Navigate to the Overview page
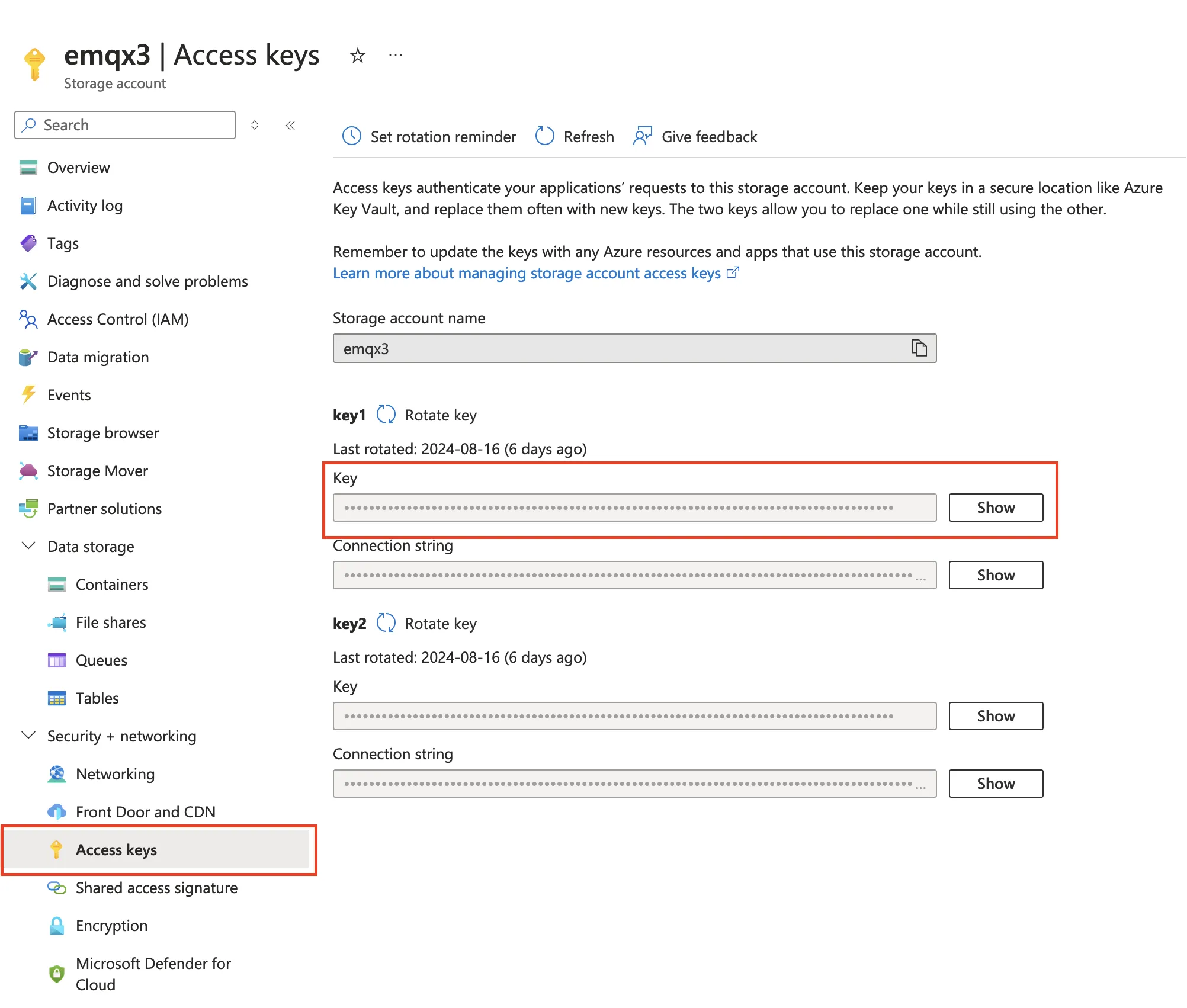 click(78, 168)
